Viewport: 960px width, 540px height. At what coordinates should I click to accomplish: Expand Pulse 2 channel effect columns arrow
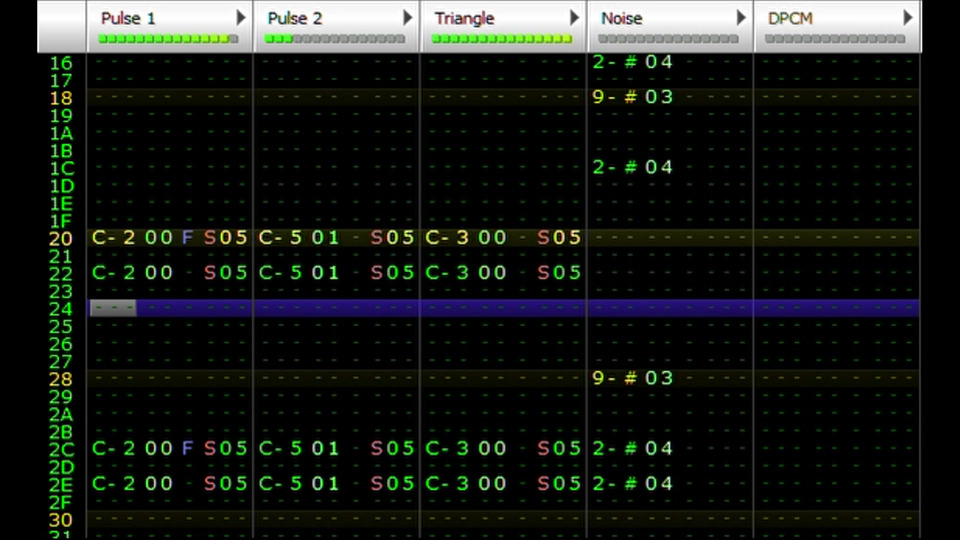coord(408,18)
